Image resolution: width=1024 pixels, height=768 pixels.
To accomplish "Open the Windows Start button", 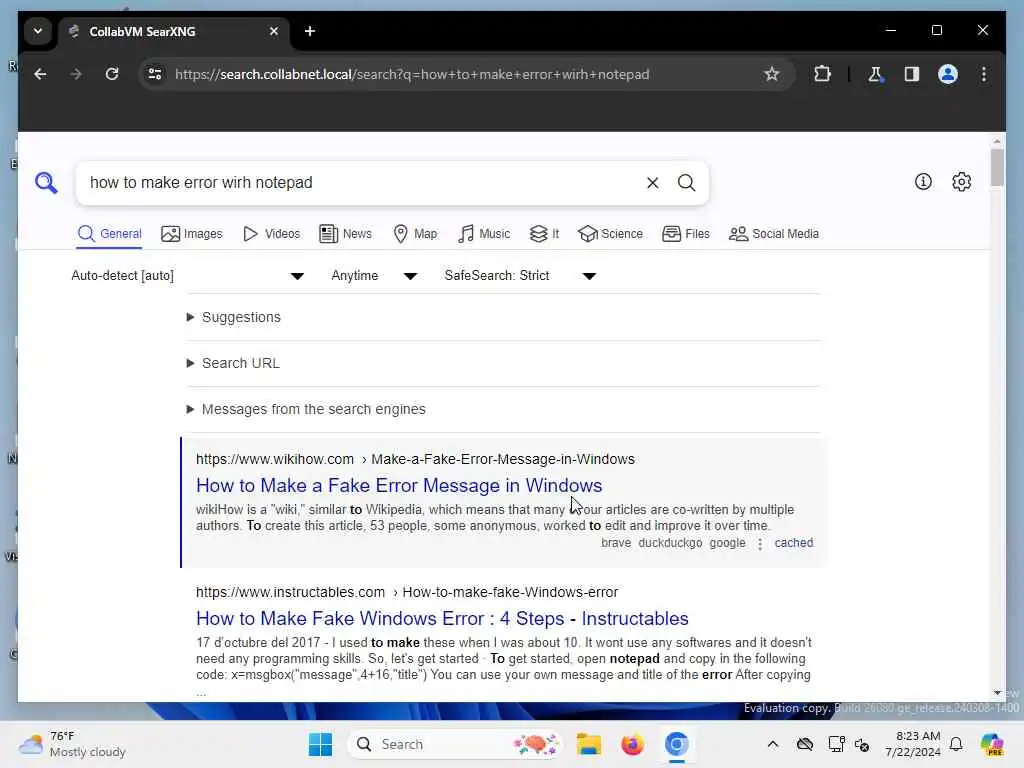I will point(320,744).
